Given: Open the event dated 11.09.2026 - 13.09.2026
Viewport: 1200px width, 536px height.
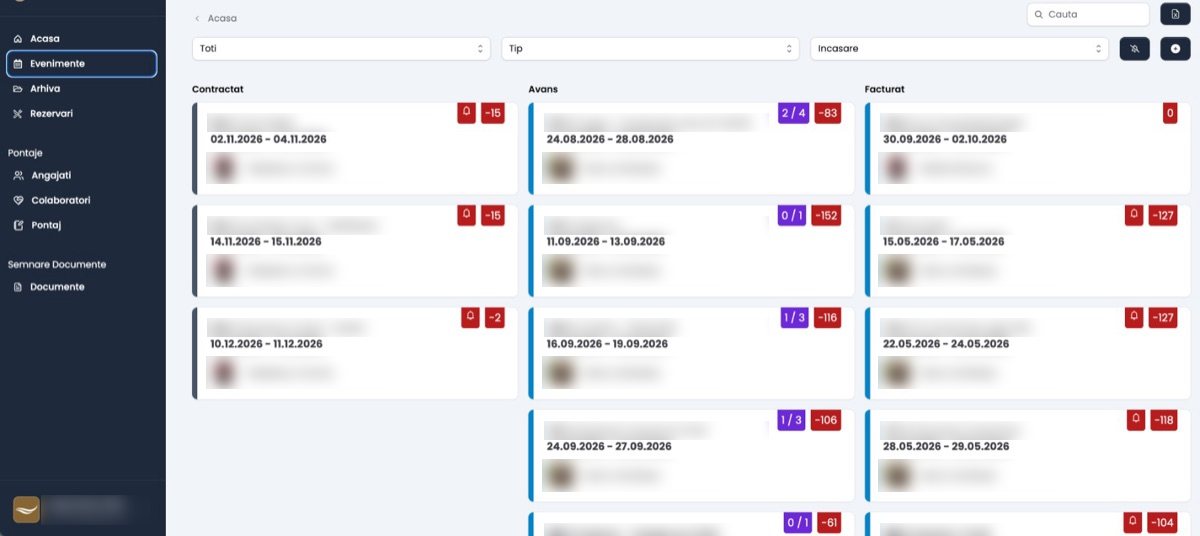Looking at the screenshot, I should point(691,250).
